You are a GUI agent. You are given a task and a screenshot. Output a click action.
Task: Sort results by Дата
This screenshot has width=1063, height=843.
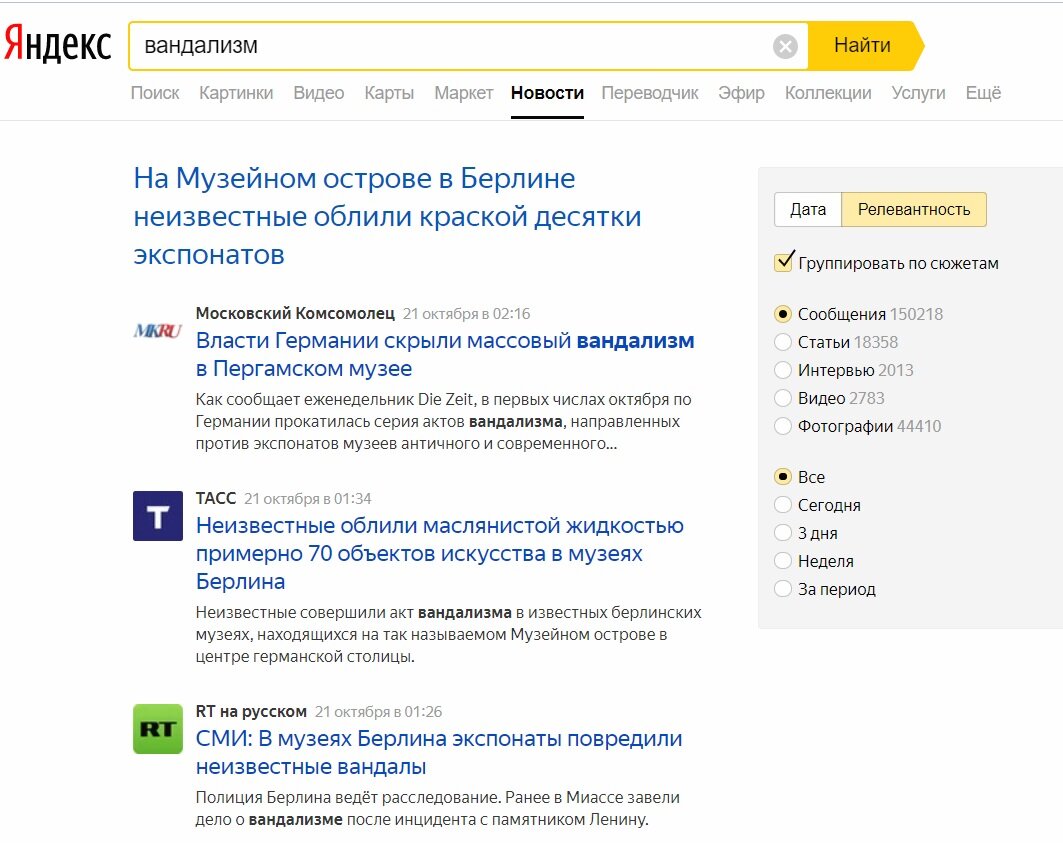(x=808, y=210)
